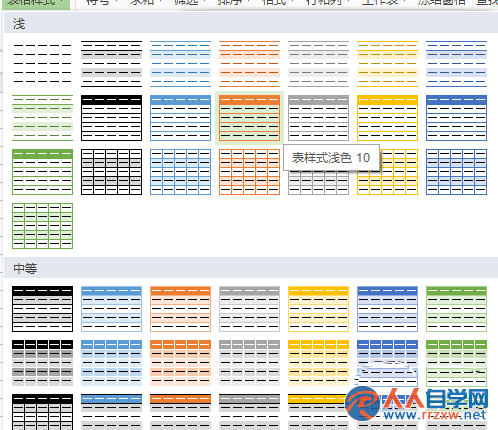The width and height of the screenshot is (498, 430).
Task: Select Light style with solid gray header row
Action: [x=318, y=118]
